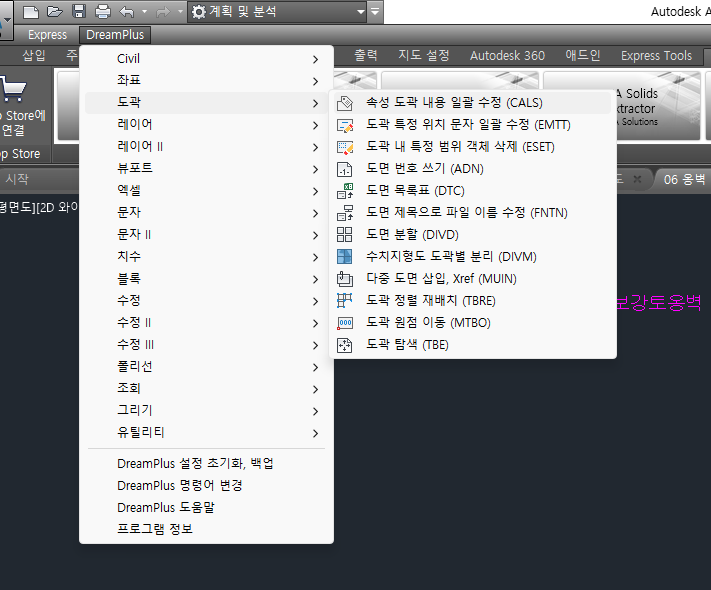
Task: Click the FNTN file rename icon
Action: click(345, 213)
